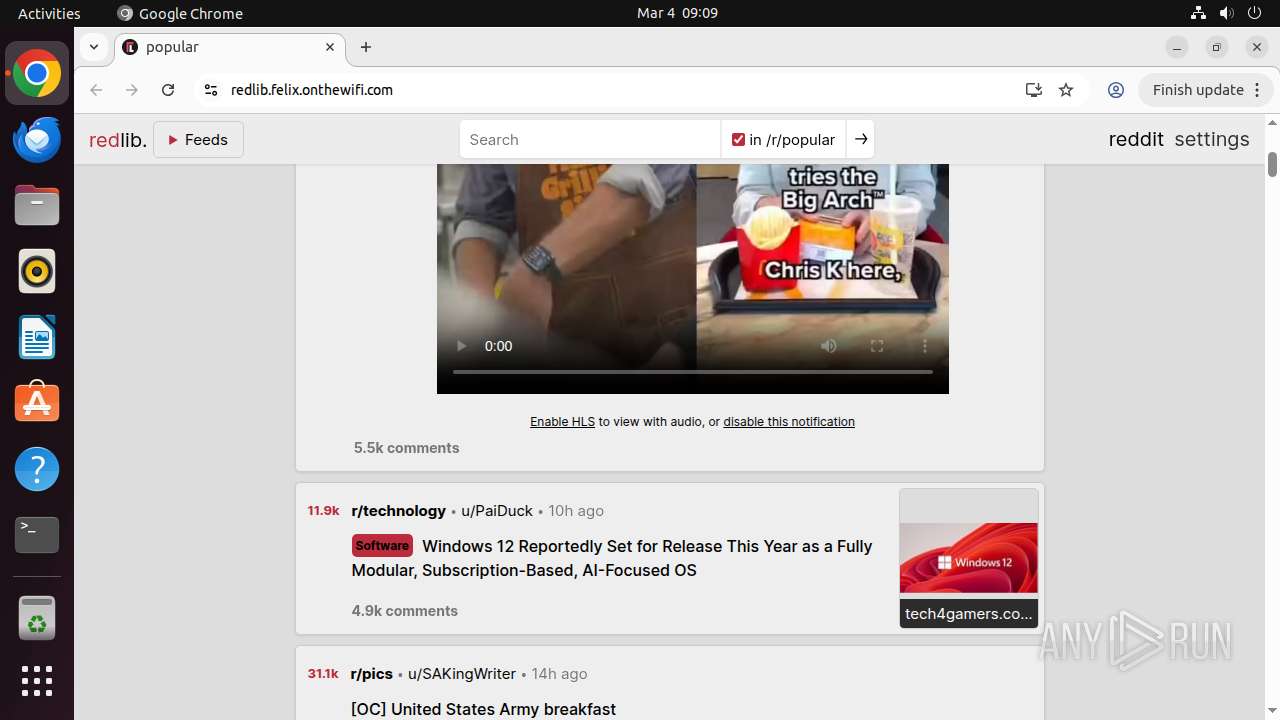Image resolution: width=1280 pixels, height=720 pixels.
Task: Open the volume status icon
Action: (1226, 13)
